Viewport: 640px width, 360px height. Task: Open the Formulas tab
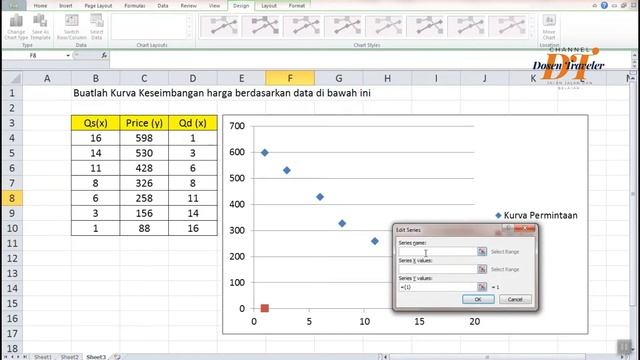(x=135, y=6)
